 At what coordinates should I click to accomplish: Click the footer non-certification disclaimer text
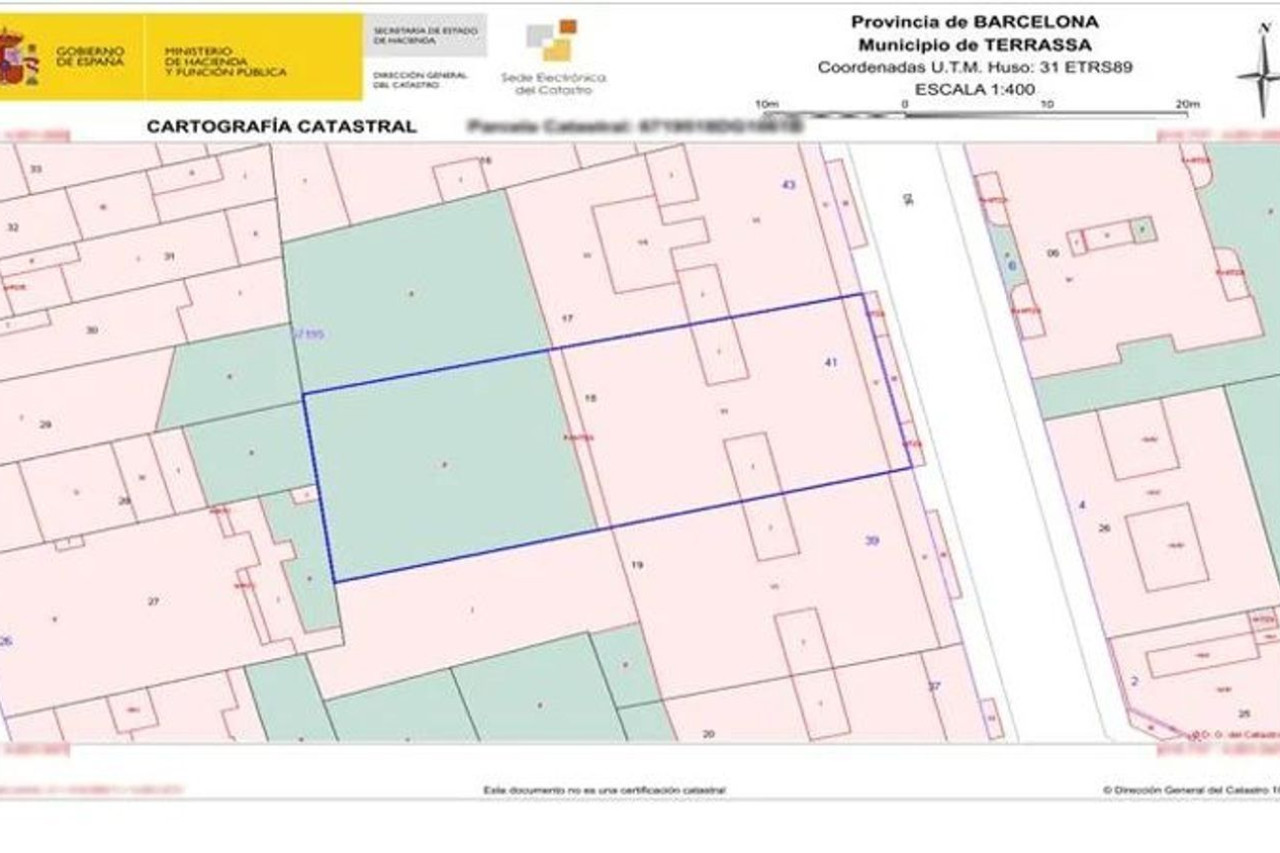coord(605,790)
